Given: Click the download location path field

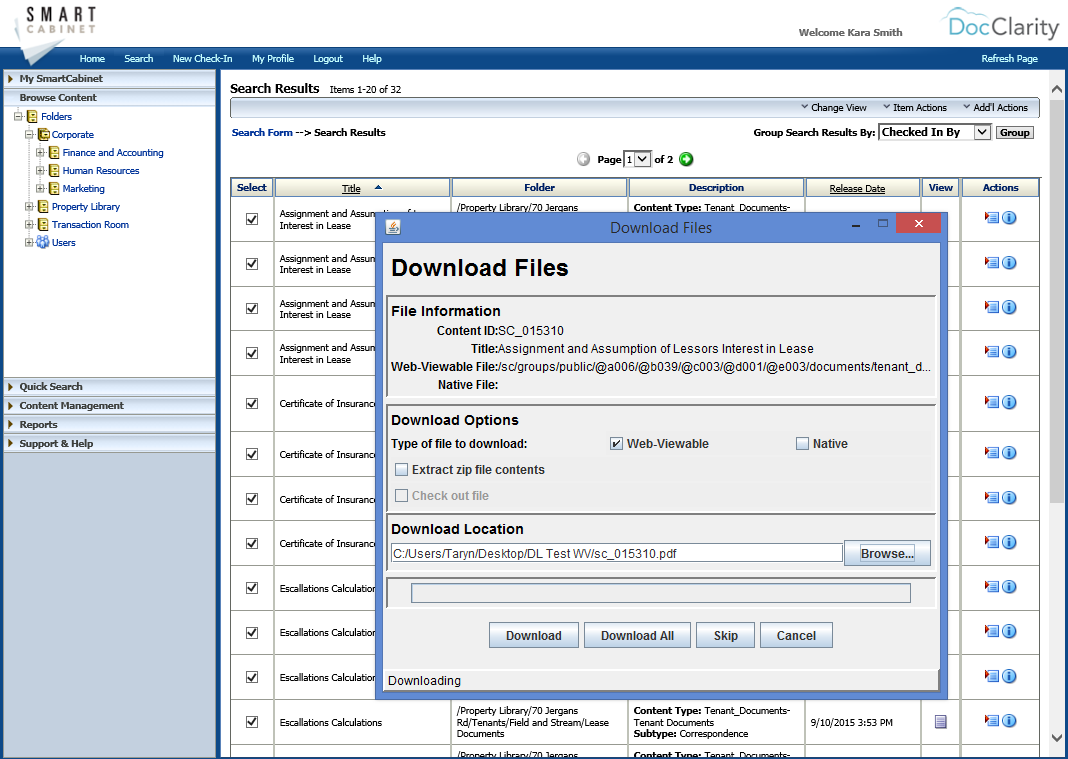Looking at the screenshot, I should tap(614, 552).
